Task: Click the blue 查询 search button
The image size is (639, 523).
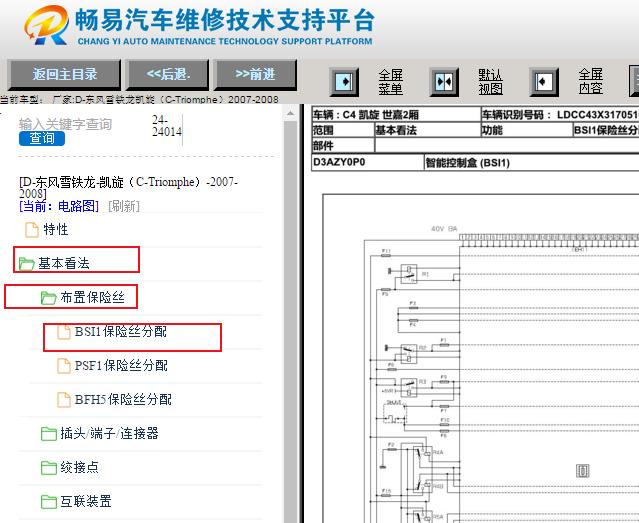Action: click(42, 139)
